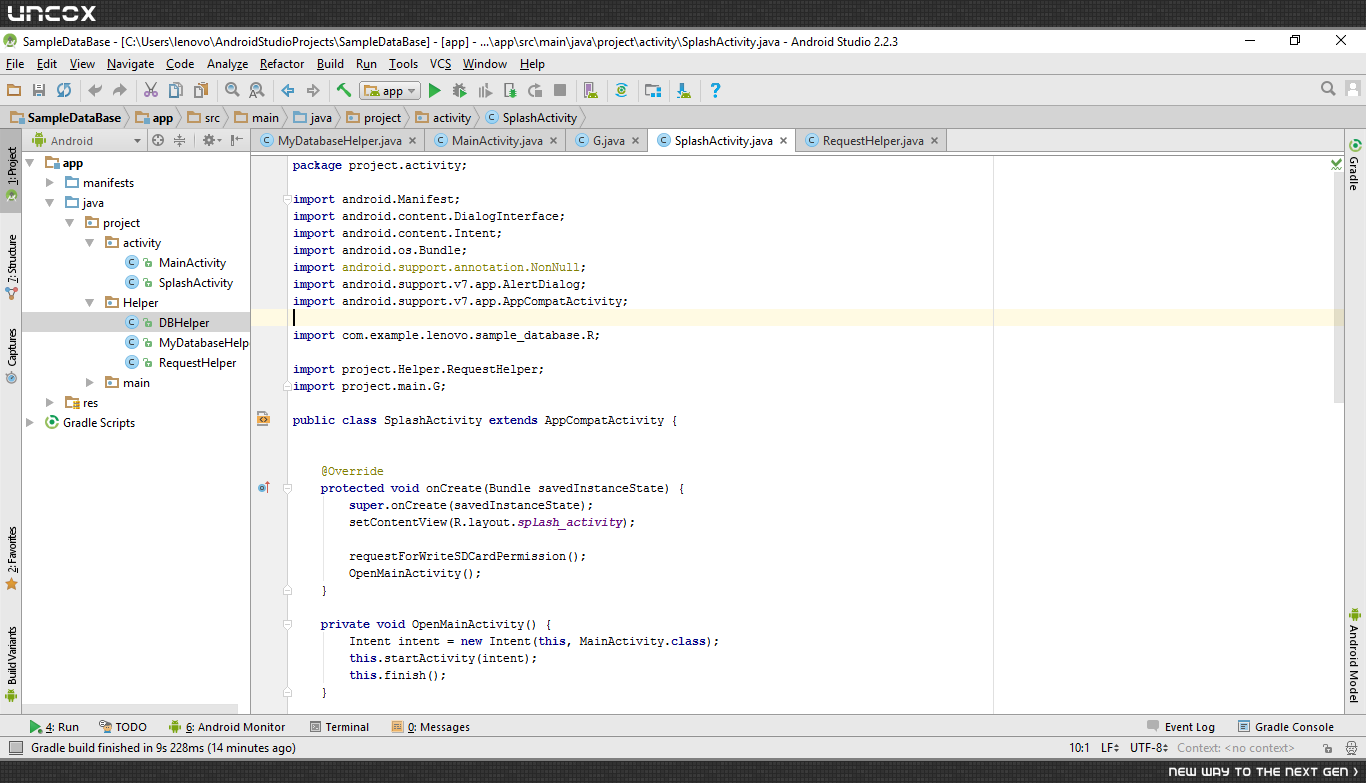Open the Terminal tool window
Image resolution: width=1366 pixels, height=783 pixels.
(x=339, y=727)
